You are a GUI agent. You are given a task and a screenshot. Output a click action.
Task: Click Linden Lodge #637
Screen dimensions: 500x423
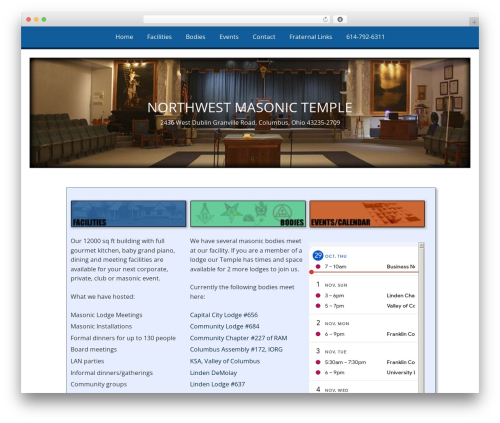[217, 384]
